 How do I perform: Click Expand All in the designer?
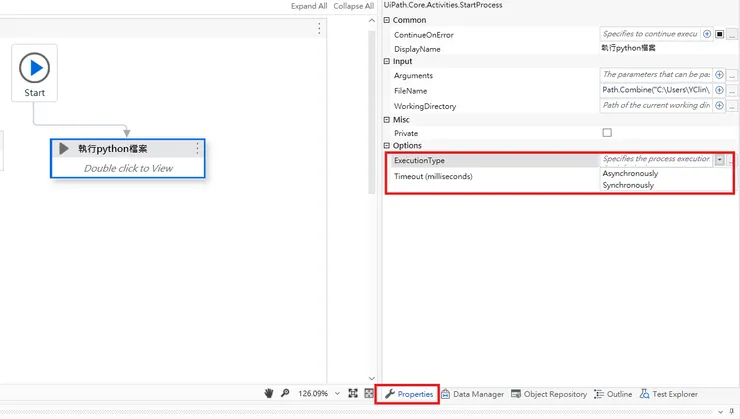(x=309, y=6)
